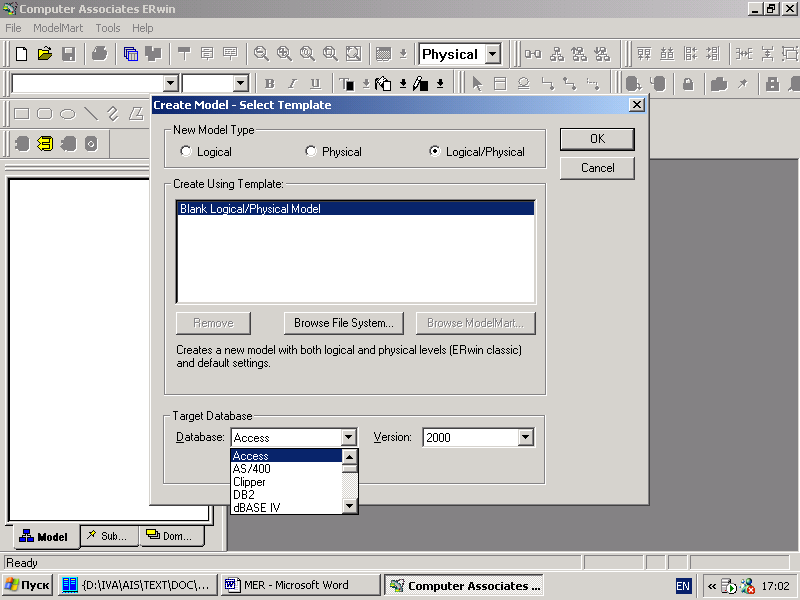Click the first gray octagon transform icon
The height and width of the screenshot is (600, 800).
(22, 144)
